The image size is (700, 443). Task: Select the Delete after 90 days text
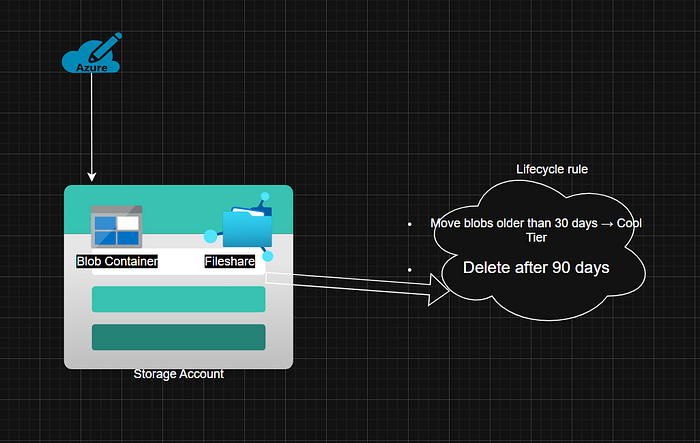536,268
